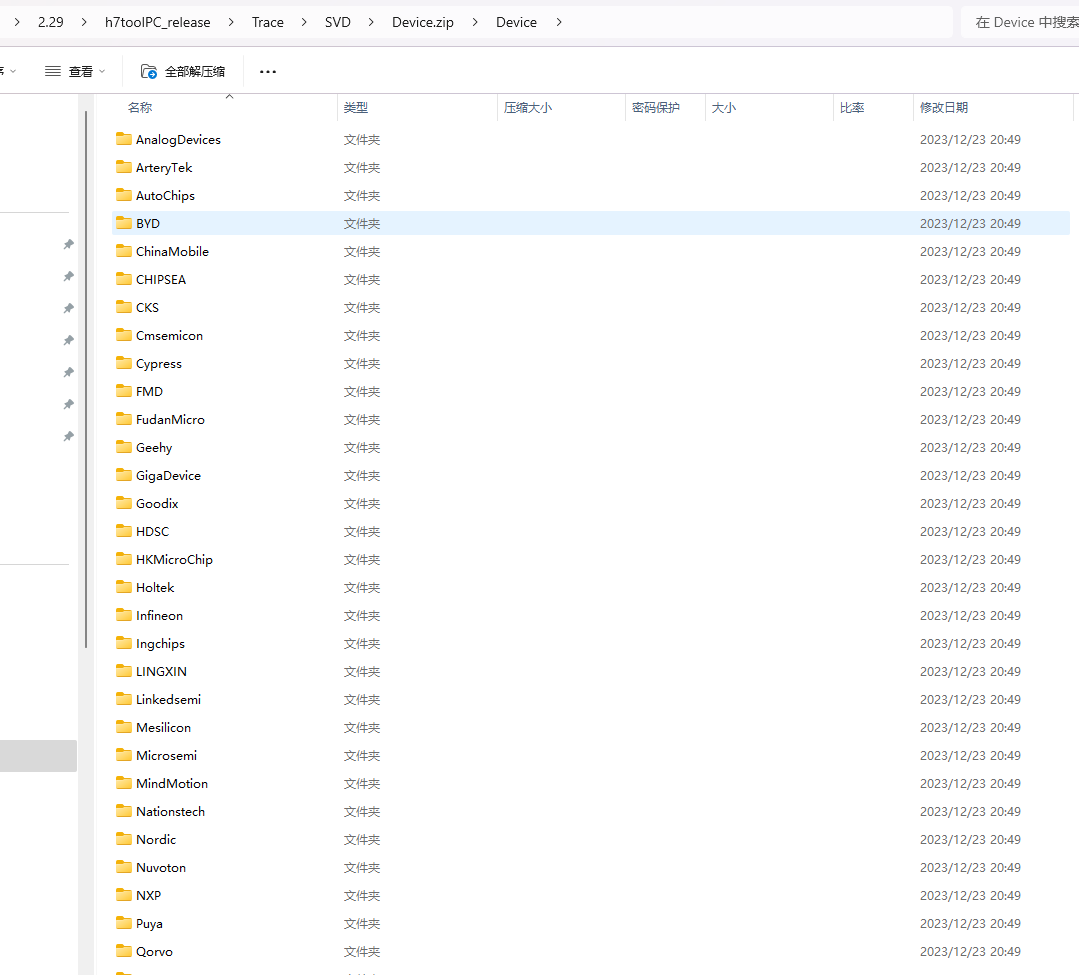Click the HDSC folder icon
The image size is (1079, 976).
[x=124, y=531]
